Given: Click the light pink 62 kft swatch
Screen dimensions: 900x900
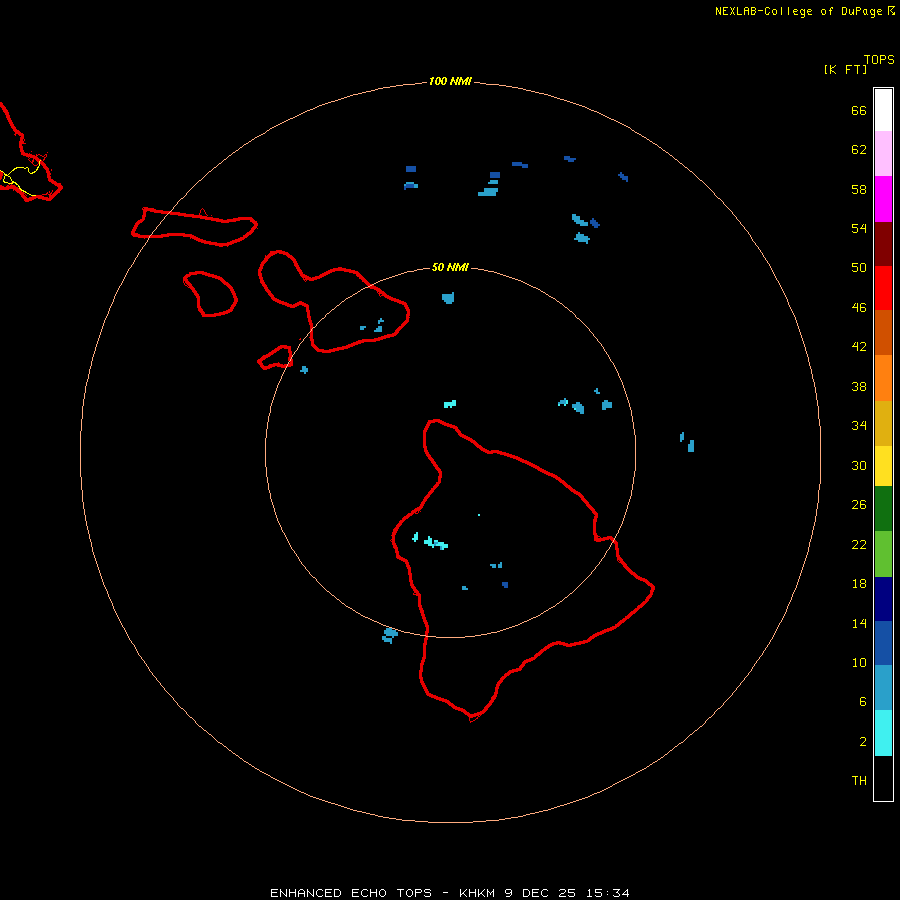Looking at the screenshot, I should pos(883,154).
